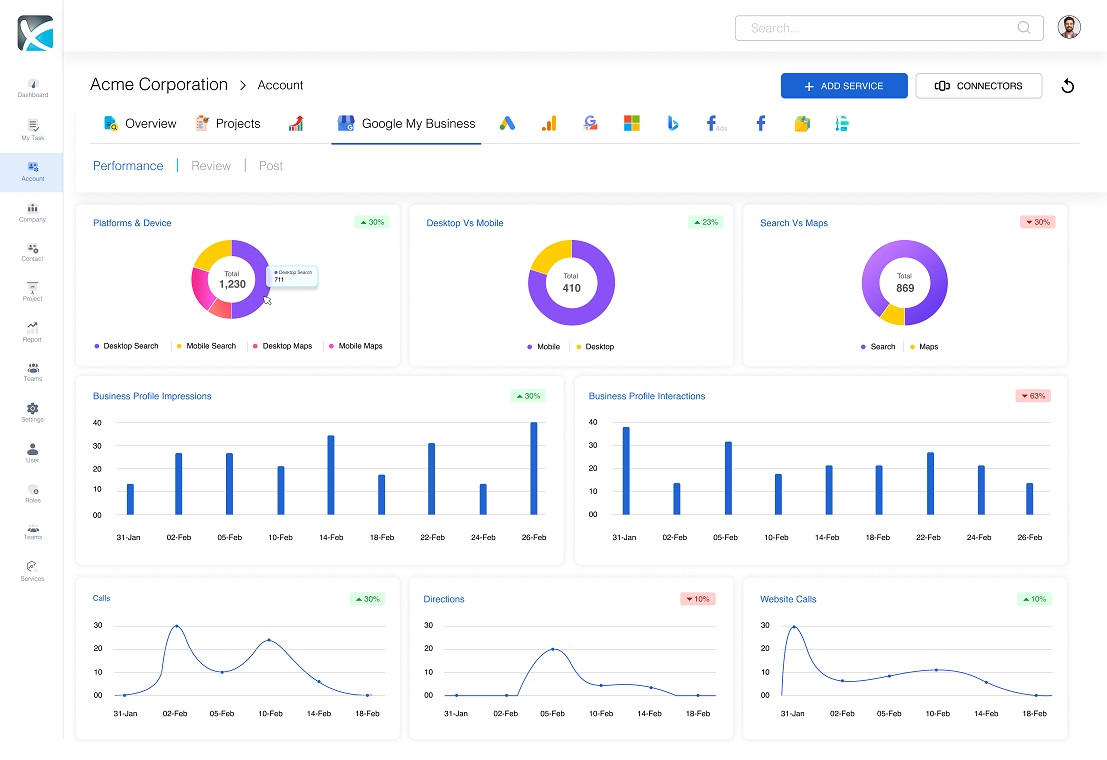
Task: Click the Google Ads service icon
Action: [x=508, y=124]
